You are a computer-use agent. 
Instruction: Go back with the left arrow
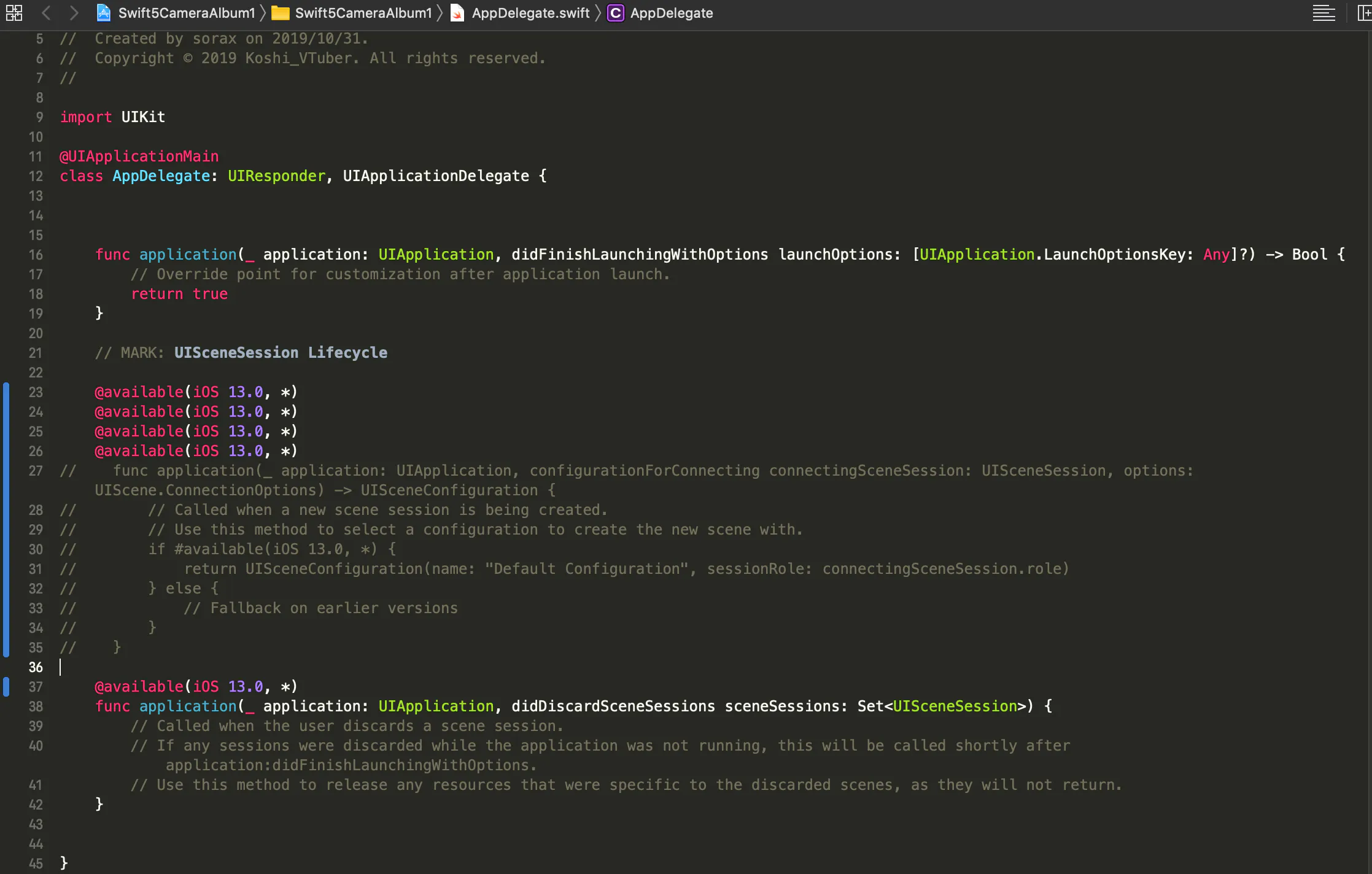(x=46, y=13)
